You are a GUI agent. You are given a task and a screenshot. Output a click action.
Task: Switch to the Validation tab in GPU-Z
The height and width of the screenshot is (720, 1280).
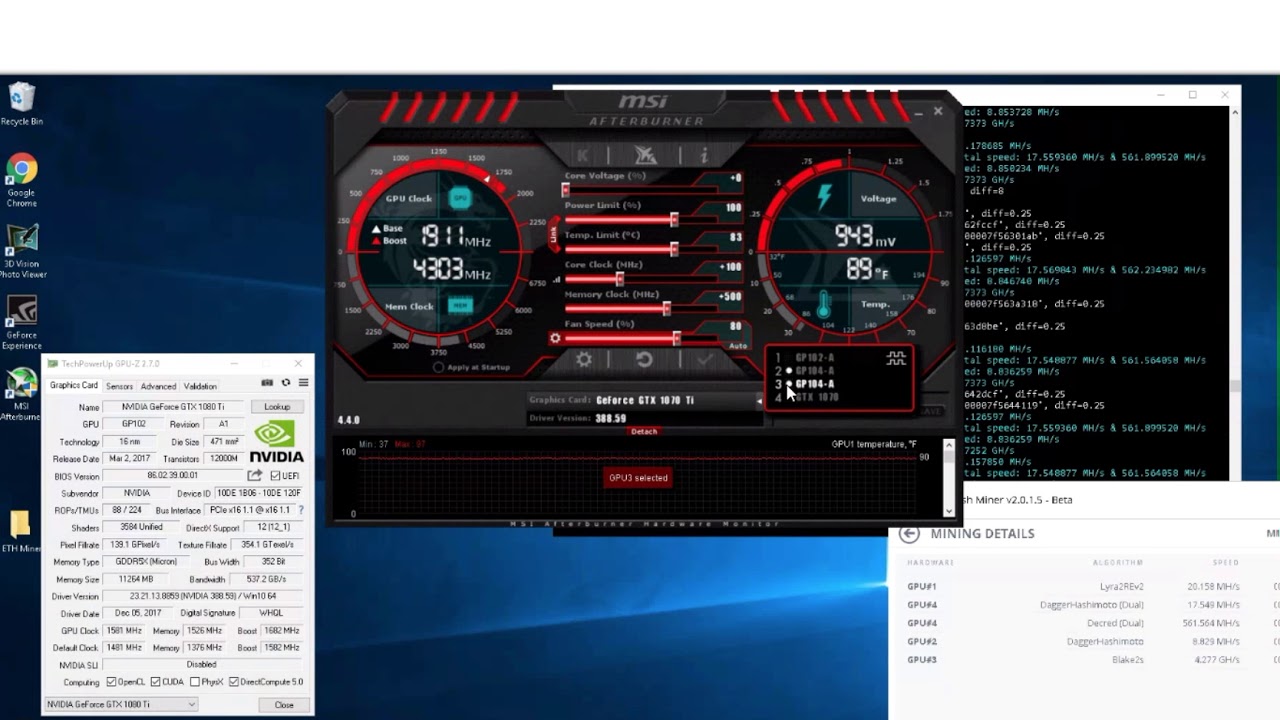click(200, 386)
